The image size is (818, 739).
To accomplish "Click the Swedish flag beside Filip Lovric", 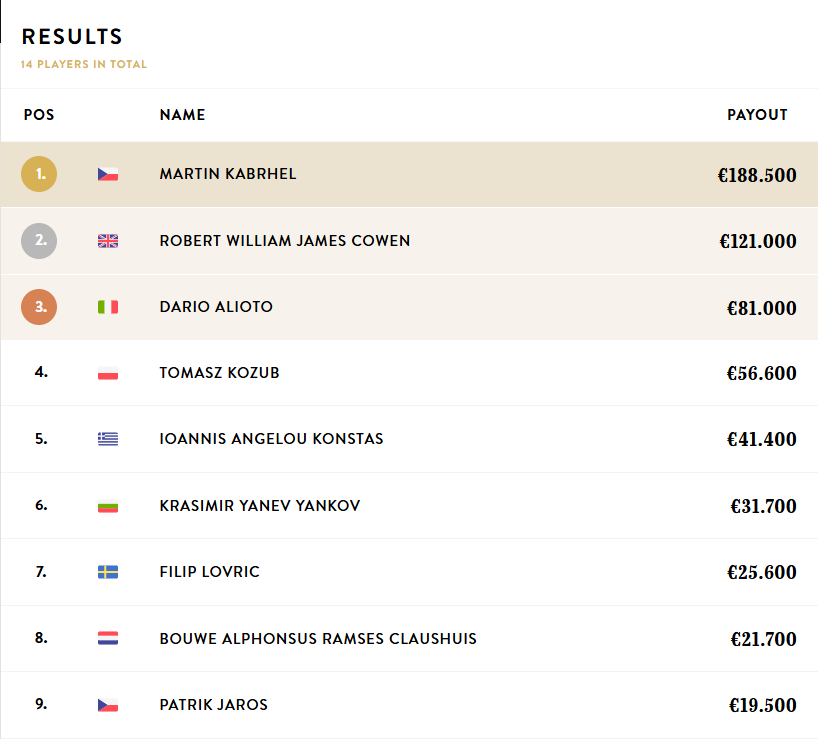I will click(x=108, y=572).
